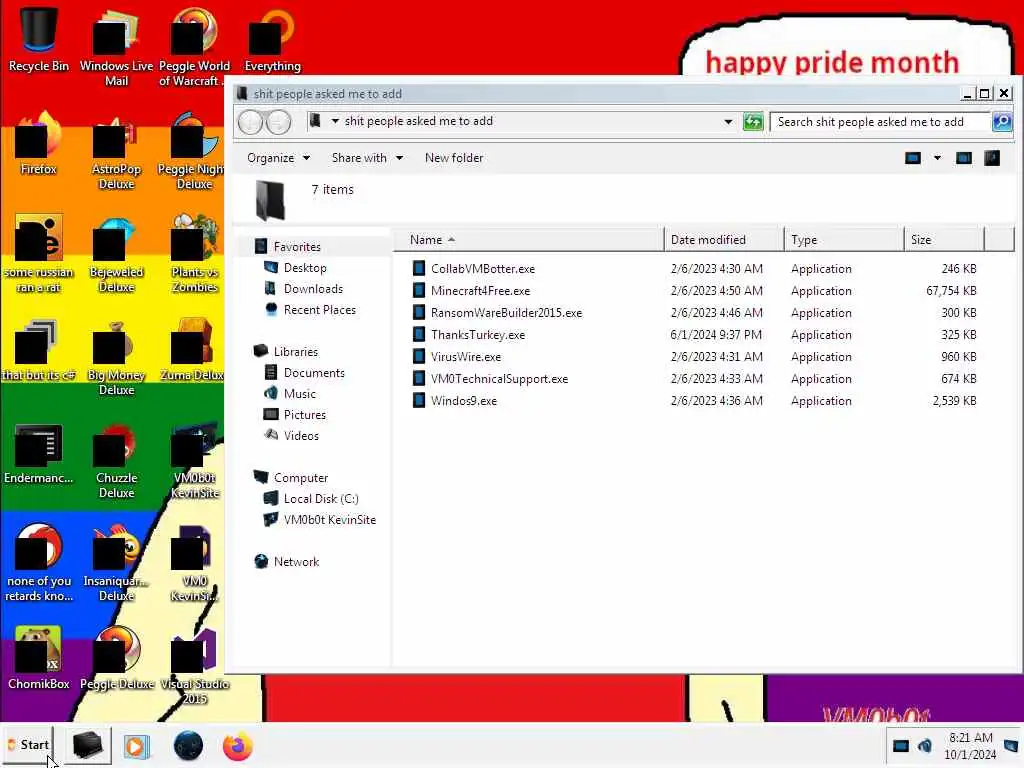
Task: Open the view options dropdown arrow
Action: 937,158
